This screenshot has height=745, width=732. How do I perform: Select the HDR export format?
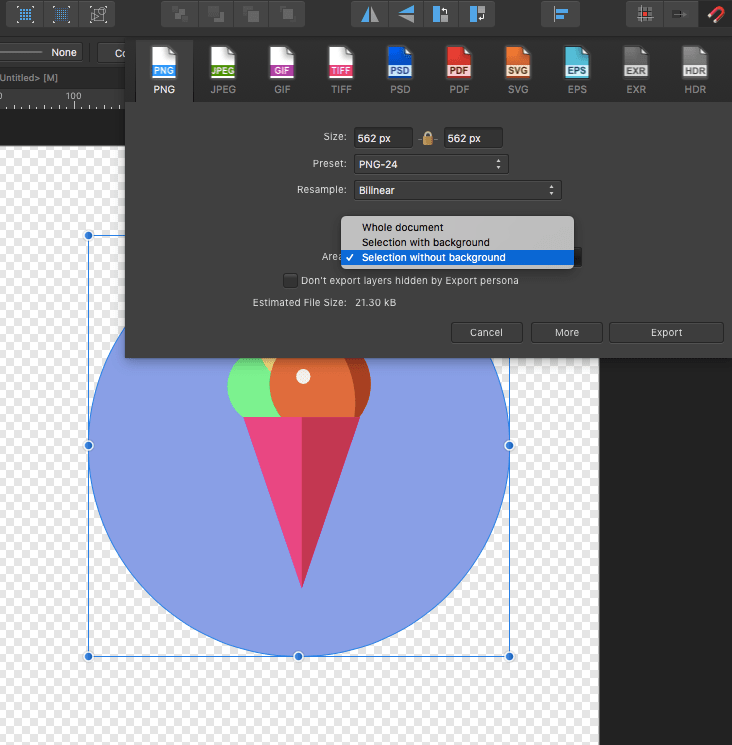695,70
